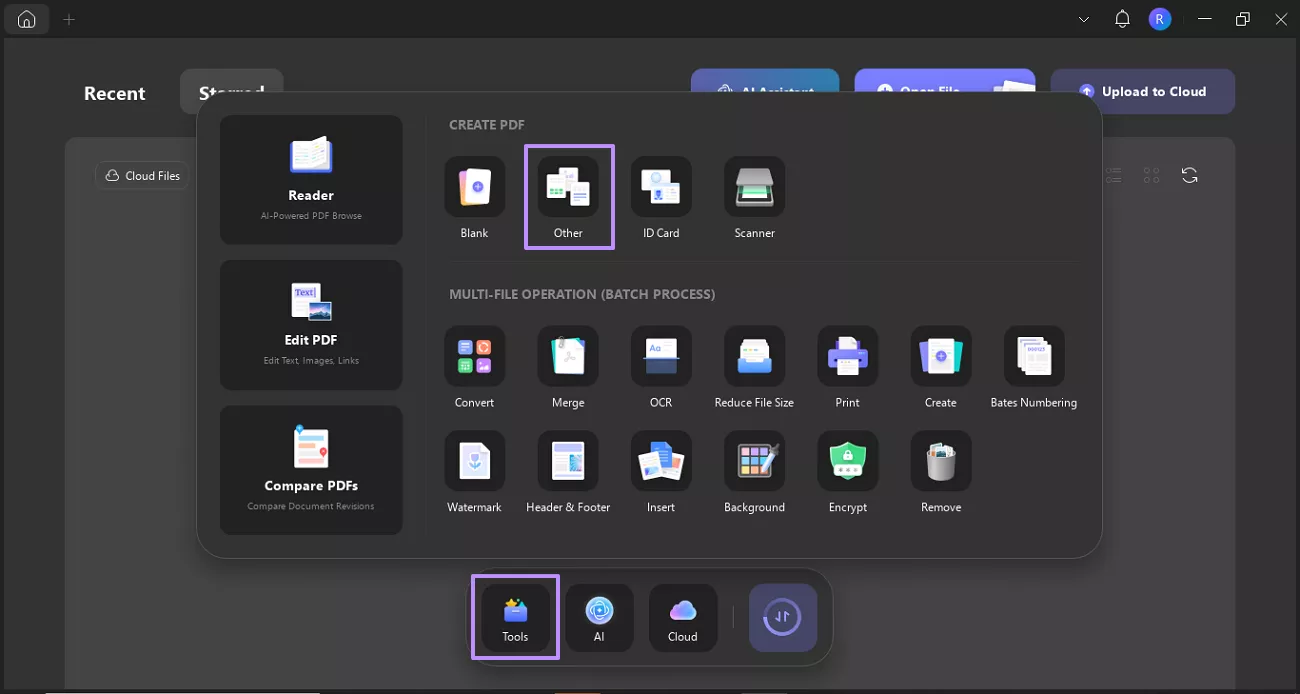Switch to the Recent tab
The width and height of the screenshot is (1300, 694).
pos(114,93)
